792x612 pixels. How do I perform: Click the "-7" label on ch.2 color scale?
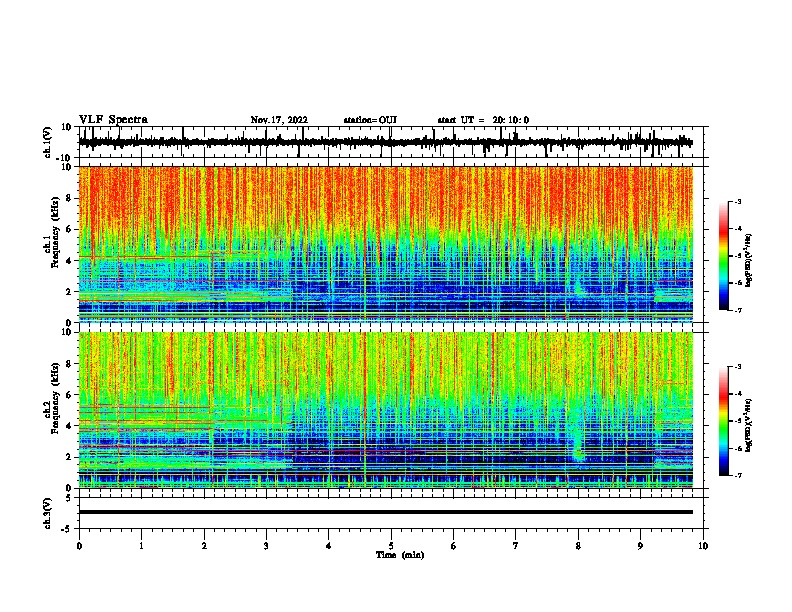pyautogui.click(x=737, y=475)
